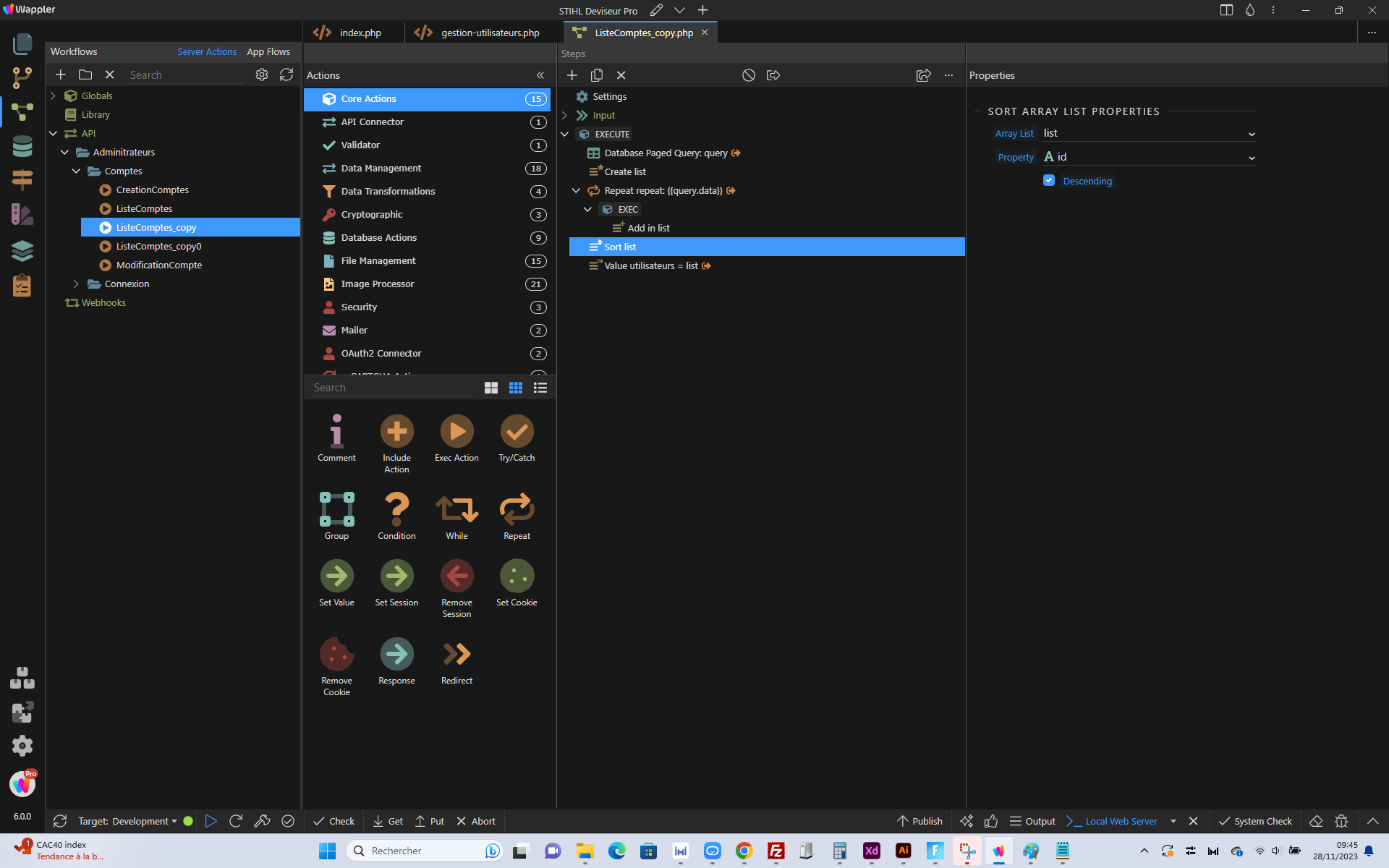Disable selected step via the ban icon

(x=749, y=75)
